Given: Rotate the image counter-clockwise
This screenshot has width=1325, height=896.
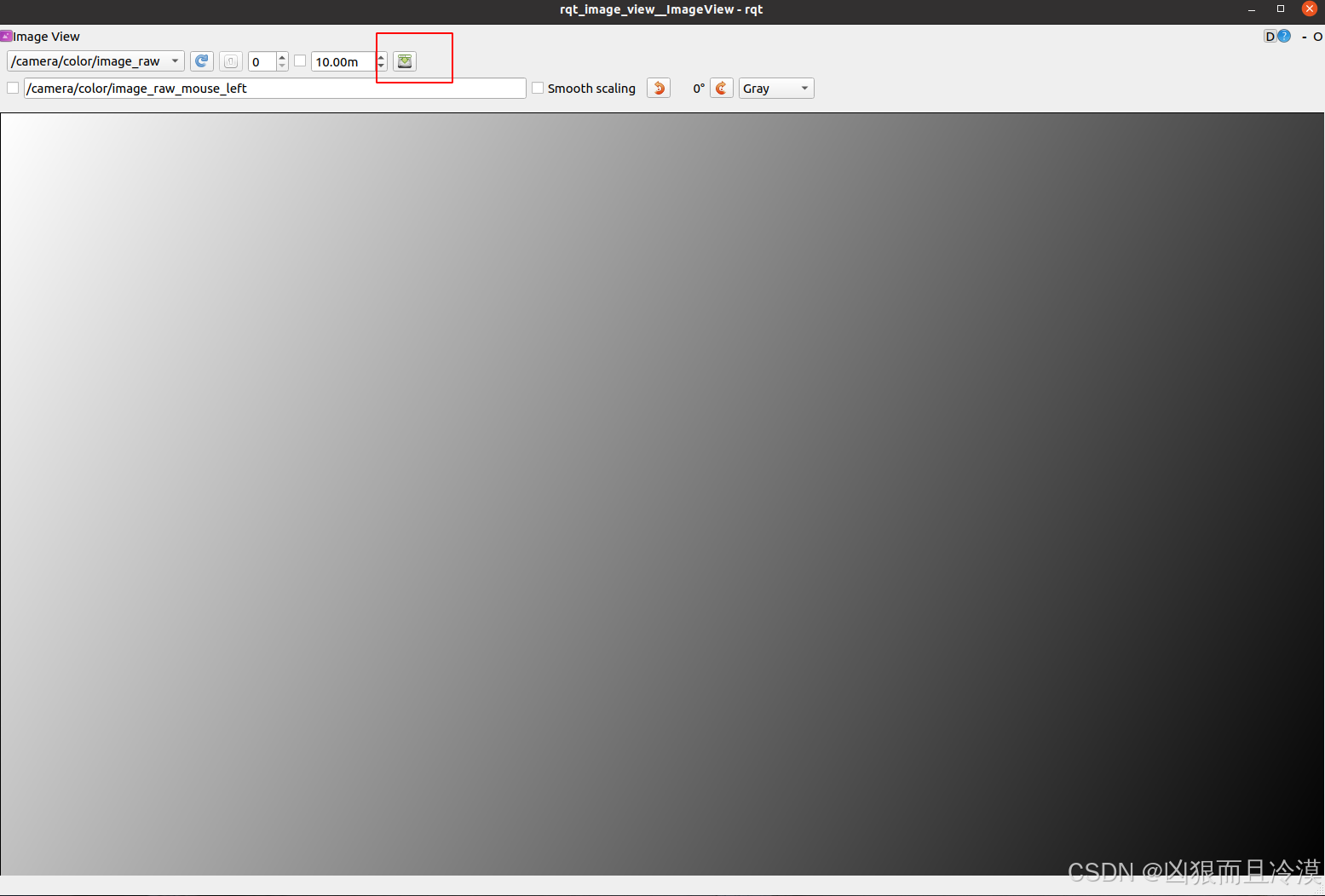Looking at the screenshot, I should tap(659, 88).
